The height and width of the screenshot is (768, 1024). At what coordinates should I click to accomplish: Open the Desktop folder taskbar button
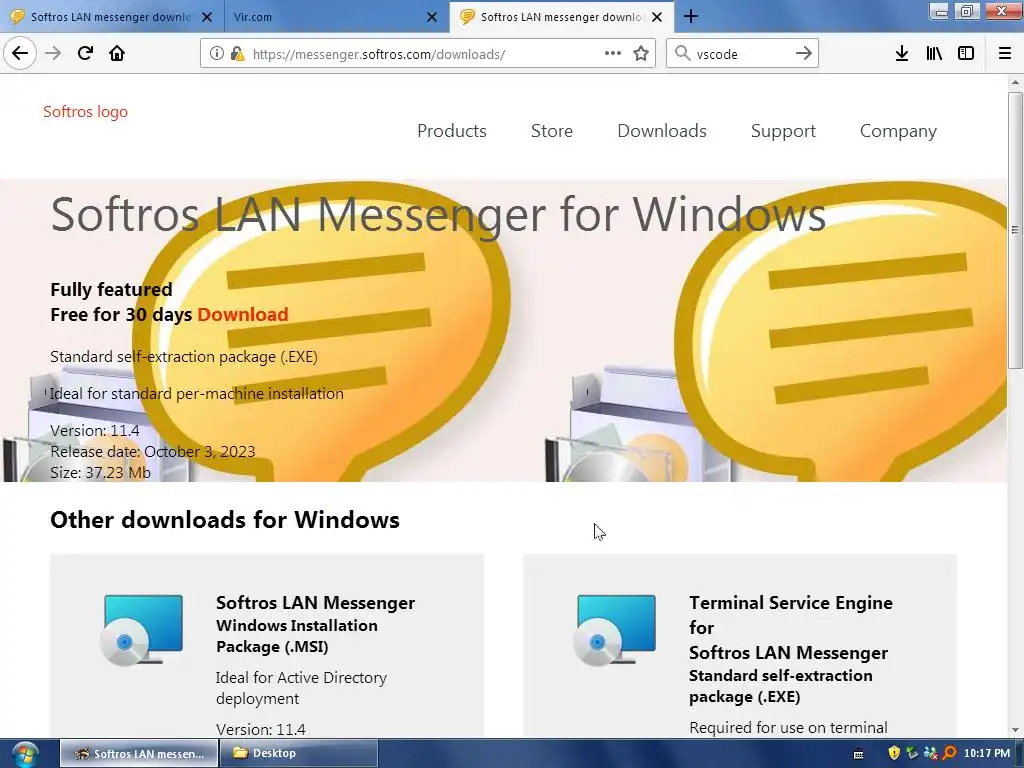[x=298, y=754]
